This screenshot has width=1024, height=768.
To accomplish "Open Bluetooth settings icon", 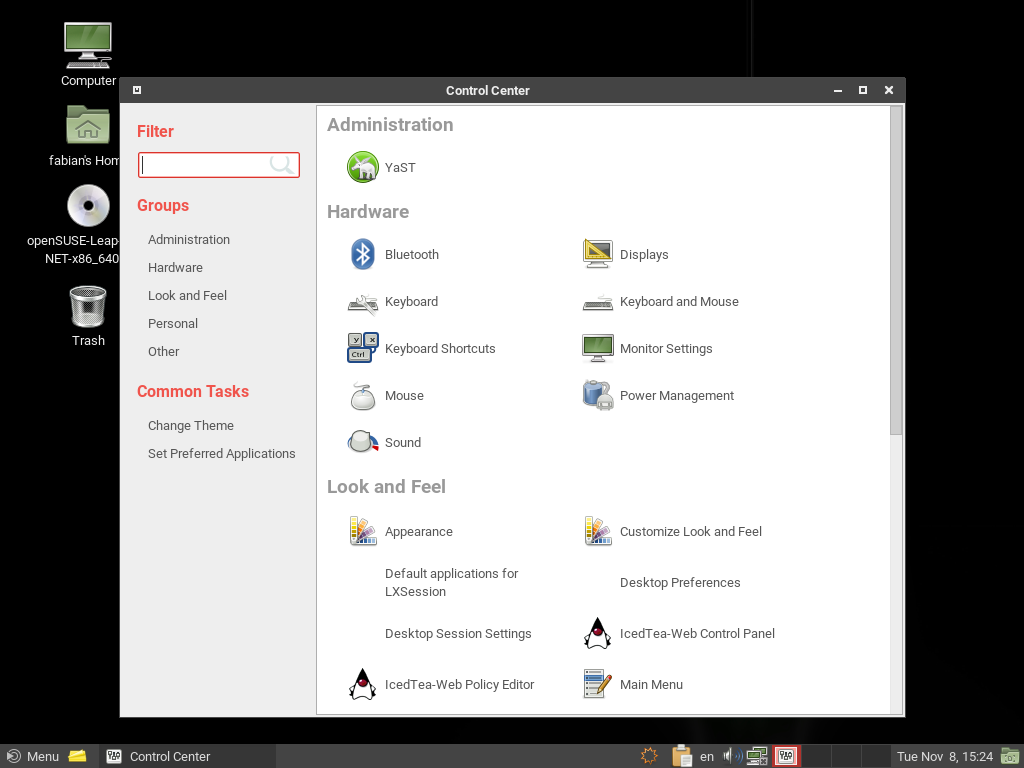I will (363, 254).
